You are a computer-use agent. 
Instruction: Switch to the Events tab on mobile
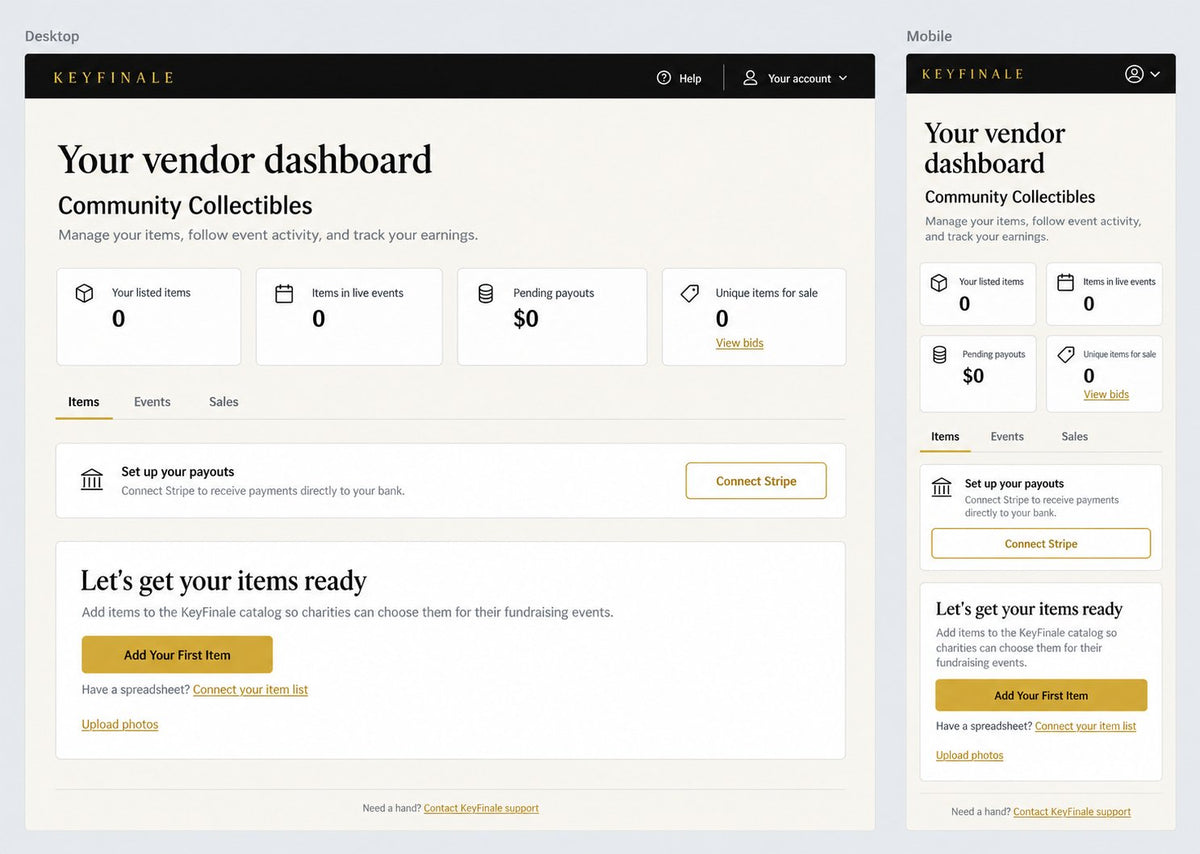(x=1007, y=437)
